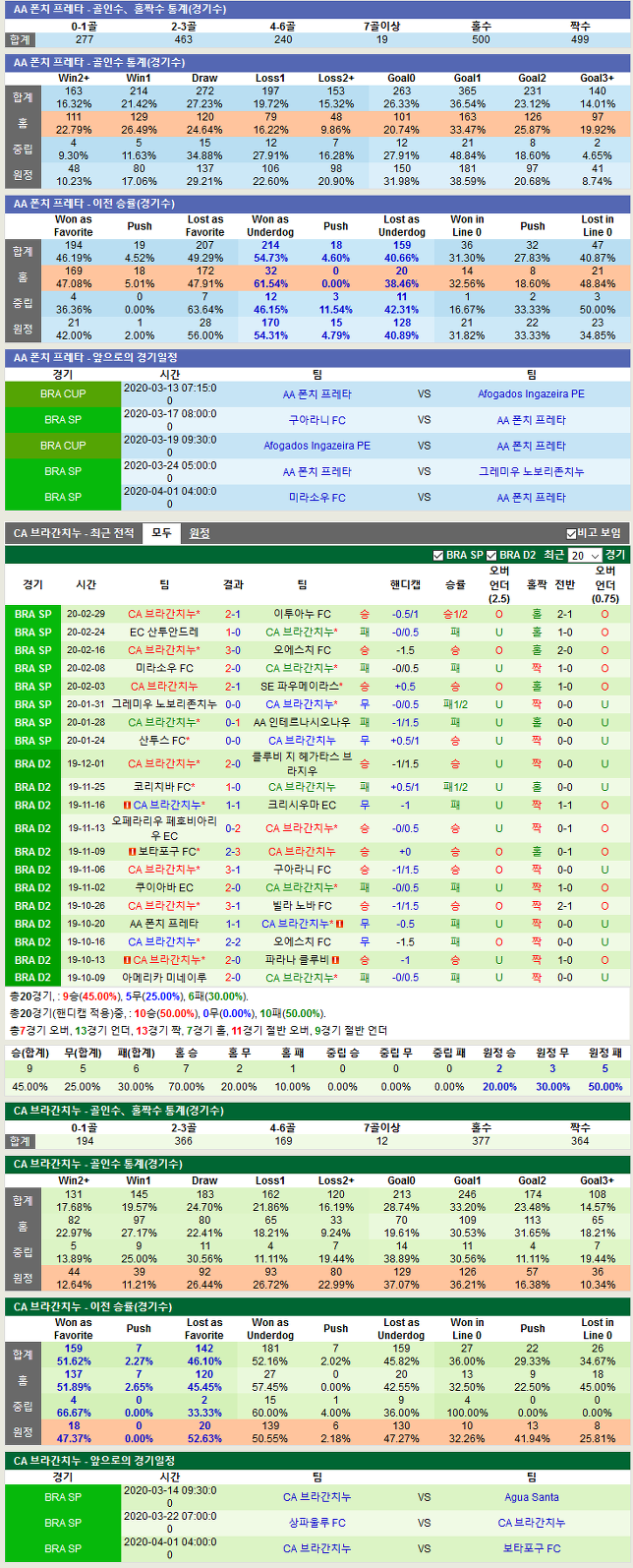Click red card icon before CA 브라간치누 on 19-11-16

(x=128, y=805)
